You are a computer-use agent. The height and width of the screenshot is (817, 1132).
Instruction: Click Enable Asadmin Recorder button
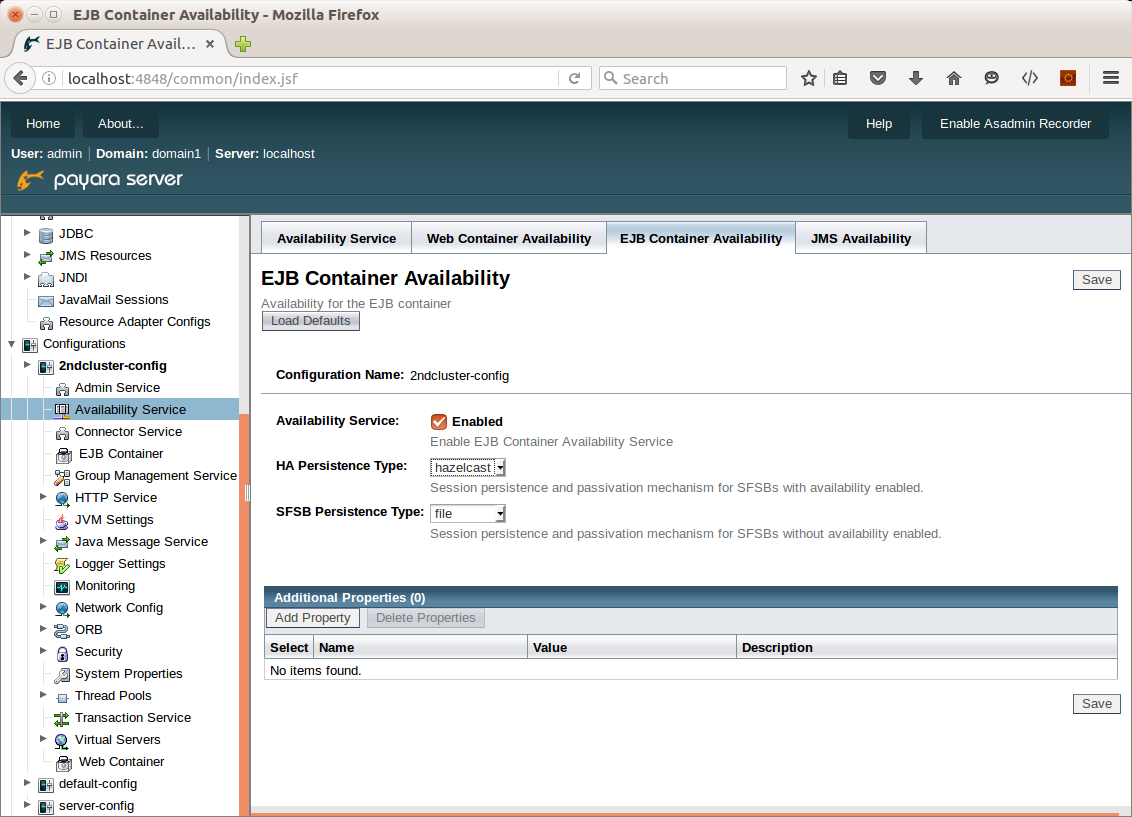1015,124
